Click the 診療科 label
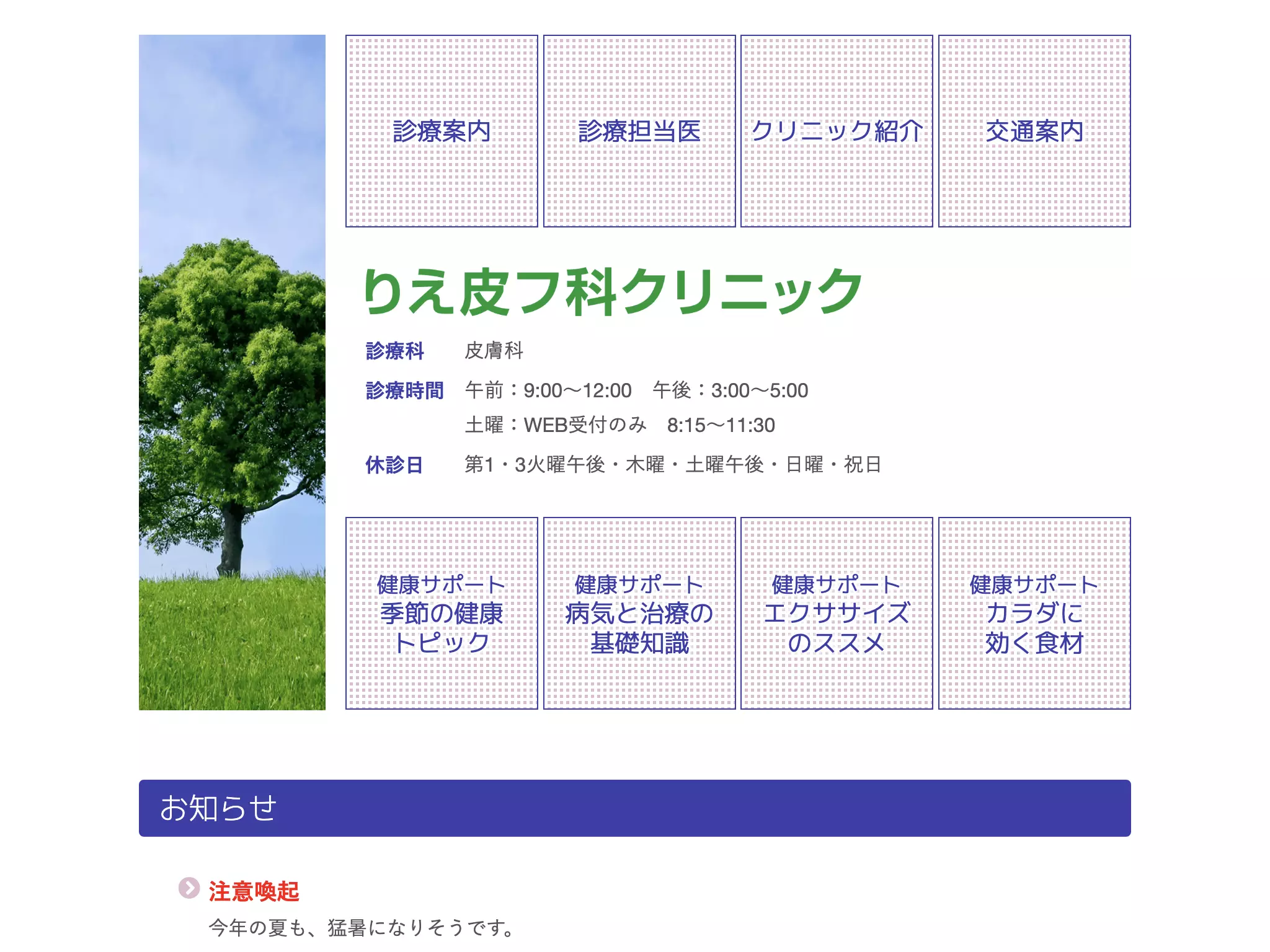 click(394, 351)
